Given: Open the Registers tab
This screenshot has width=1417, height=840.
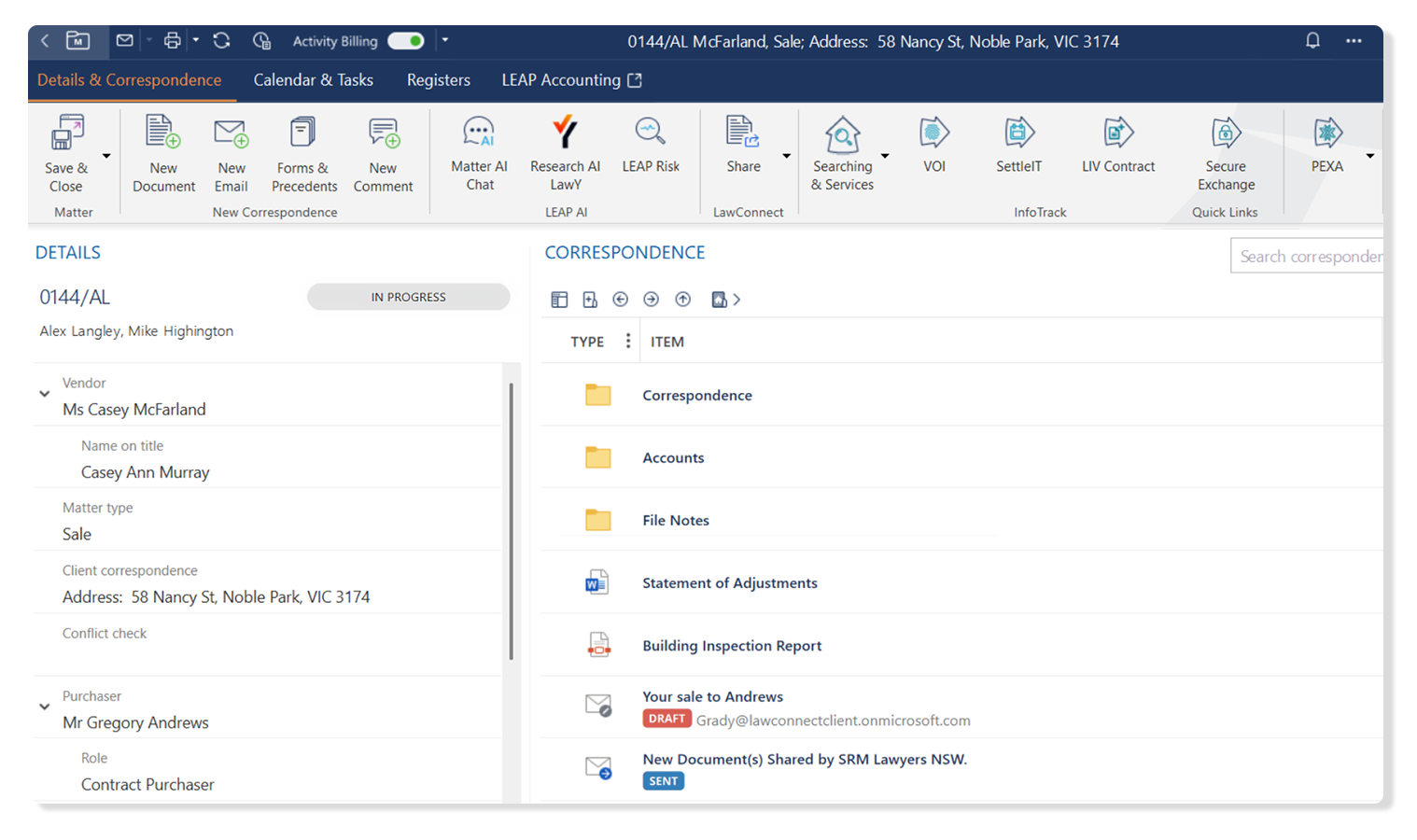Looking at the screenshot, I should [439, 80].
